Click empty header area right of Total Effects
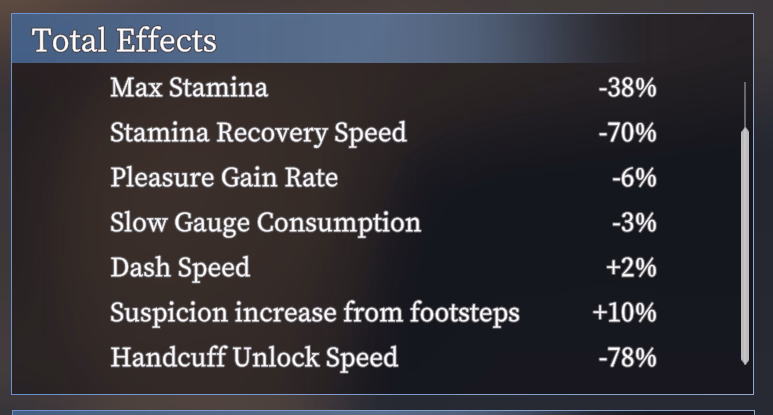 click(x=480, y=40)
